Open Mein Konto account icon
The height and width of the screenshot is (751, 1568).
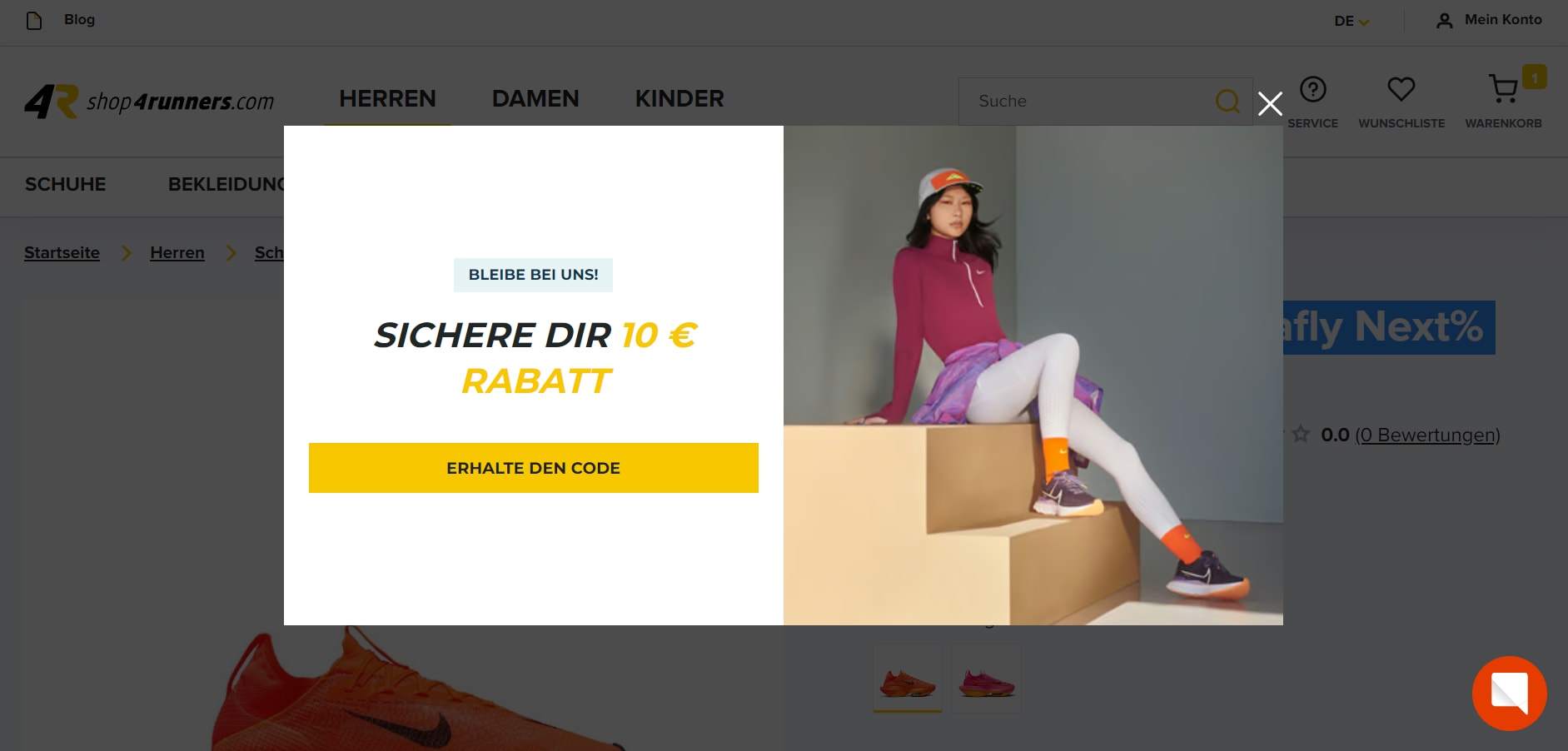[x=1445, y=21]
